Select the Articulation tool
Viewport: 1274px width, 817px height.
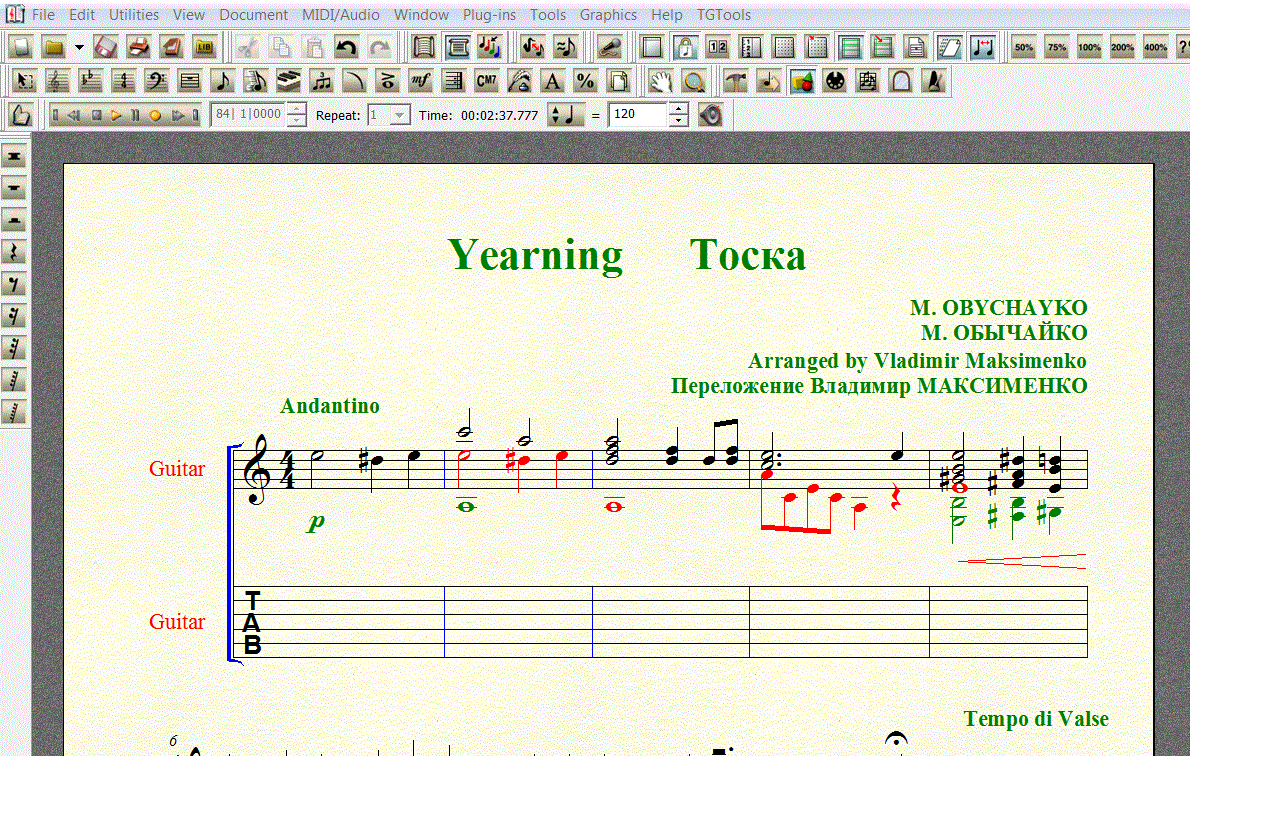386,81
